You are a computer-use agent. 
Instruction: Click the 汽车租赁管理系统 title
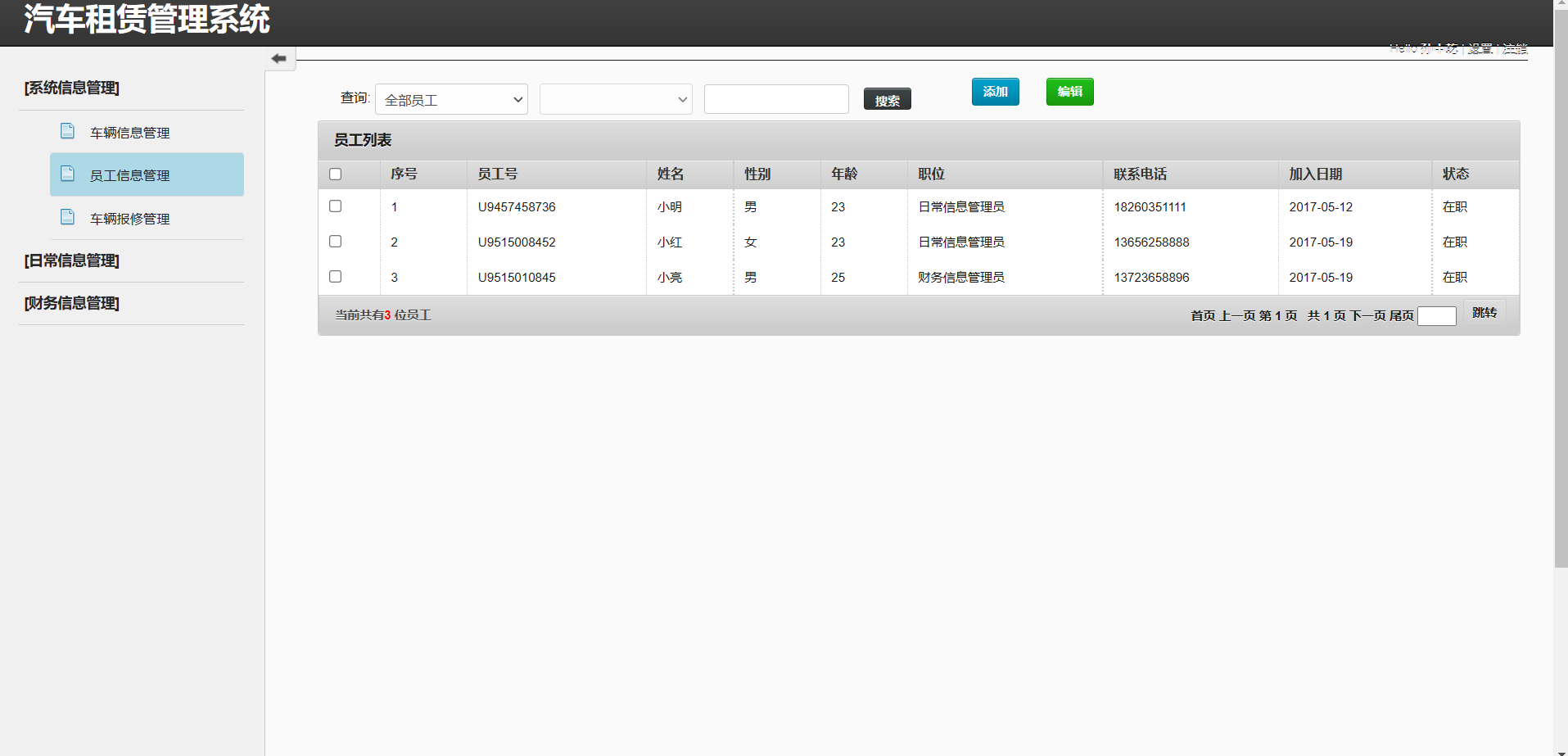click(147, 19)
